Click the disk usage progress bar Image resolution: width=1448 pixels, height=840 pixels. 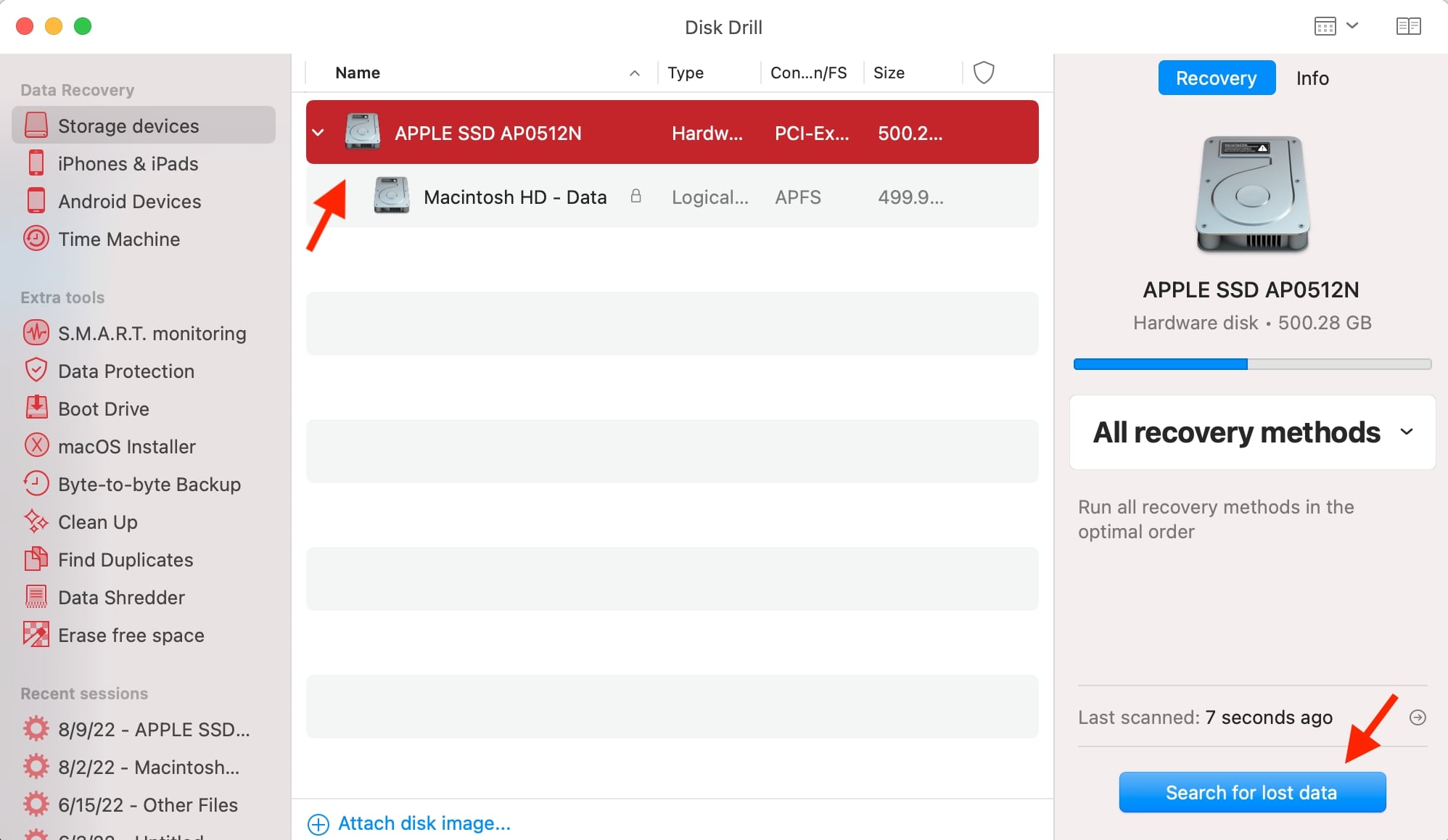(x=1252, y=364)
